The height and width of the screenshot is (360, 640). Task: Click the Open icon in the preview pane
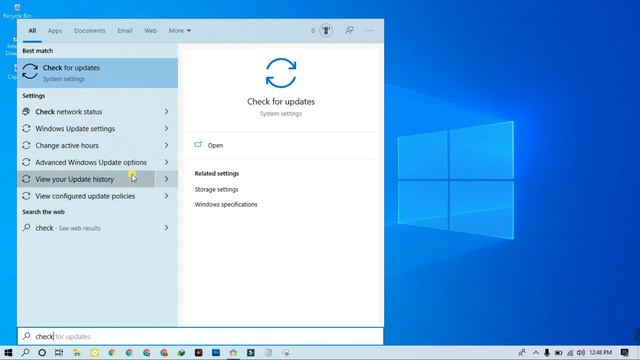(x=198, y=145)
